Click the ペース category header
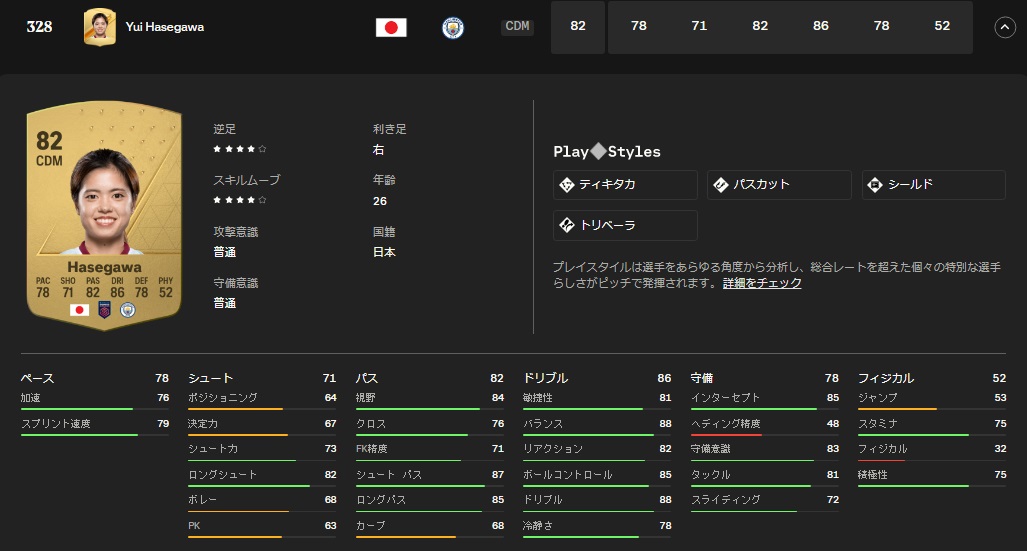1027x551 pixels. coord(38,378)
